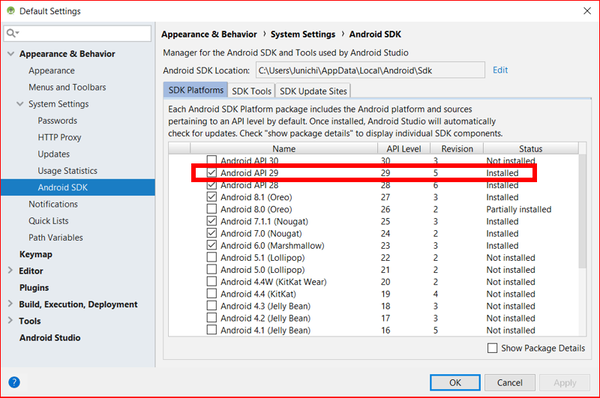Click the SDK platforms list scrollbar
This screenshot has width=600, height=398.
[x=582, y=210]
